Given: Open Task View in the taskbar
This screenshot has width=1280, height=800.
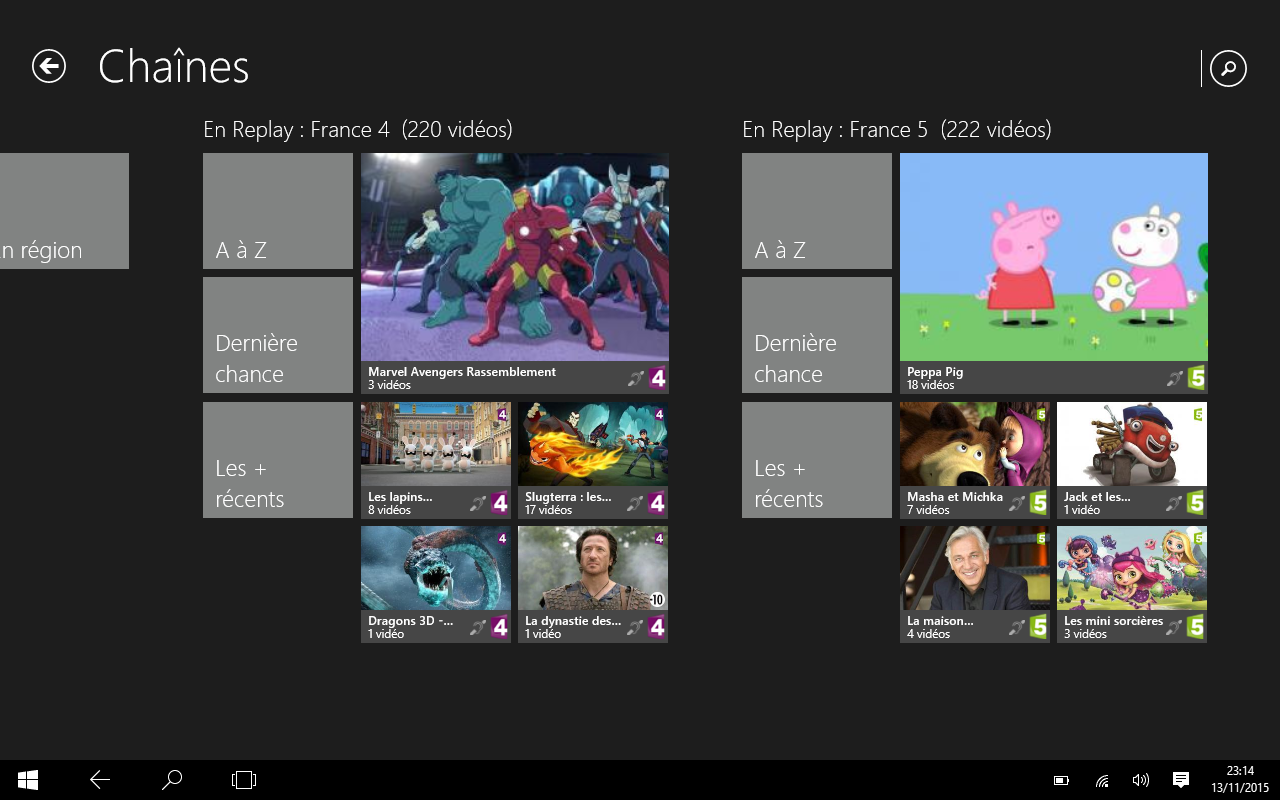Looking at the screenshot, I should 244,780.
